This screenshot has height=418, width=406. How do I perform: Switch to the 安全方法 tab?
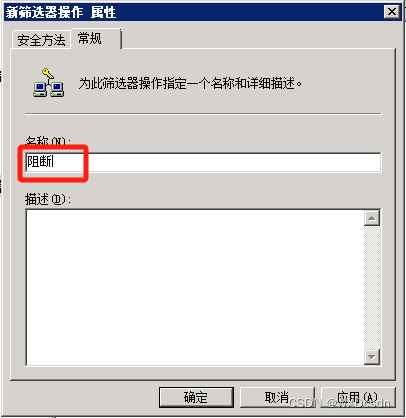click(x=41, y=40)
